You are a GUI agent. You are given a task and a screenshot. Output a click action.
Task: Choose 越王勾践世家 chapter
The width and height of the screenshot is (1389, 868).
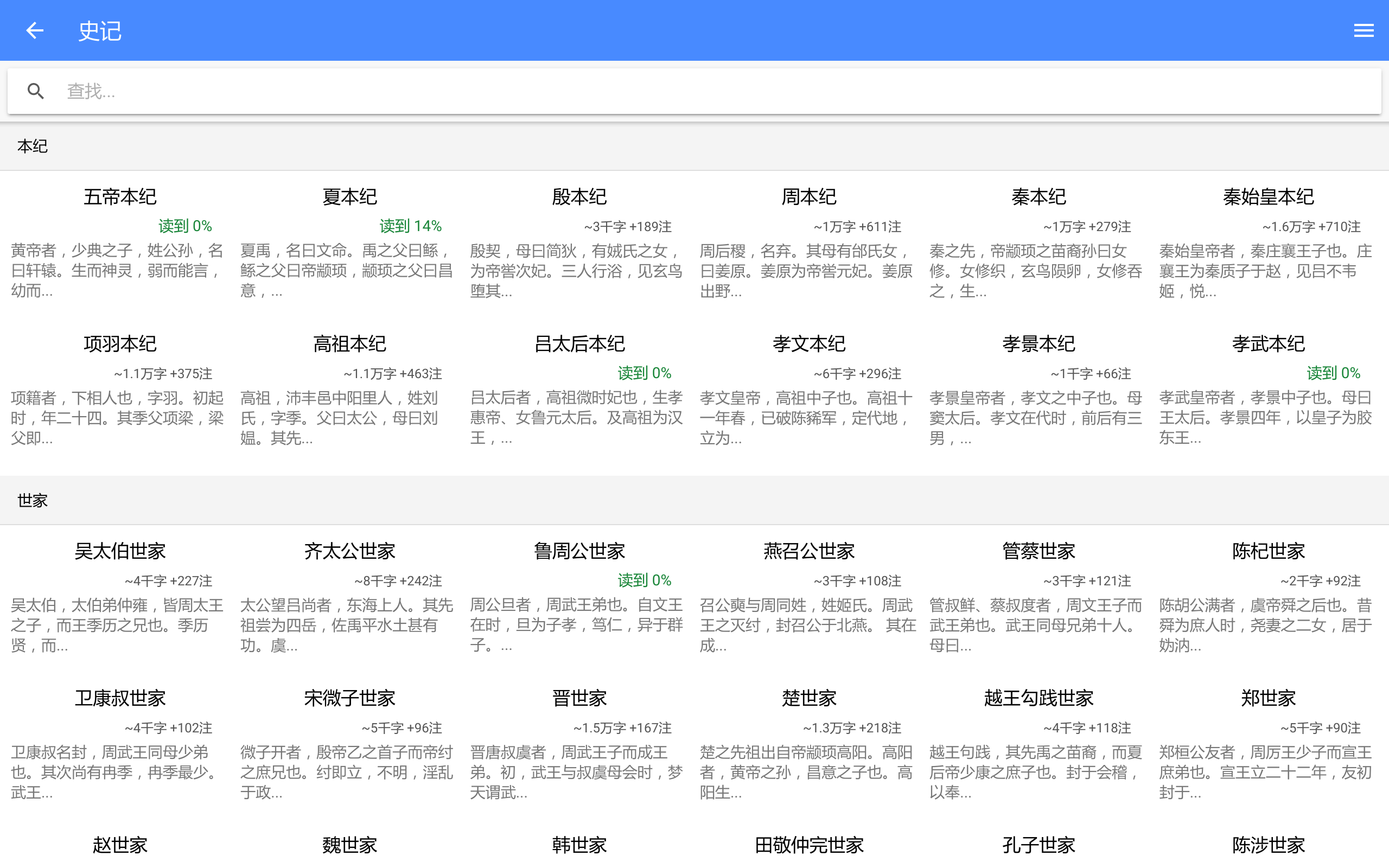coord(1038,698)
